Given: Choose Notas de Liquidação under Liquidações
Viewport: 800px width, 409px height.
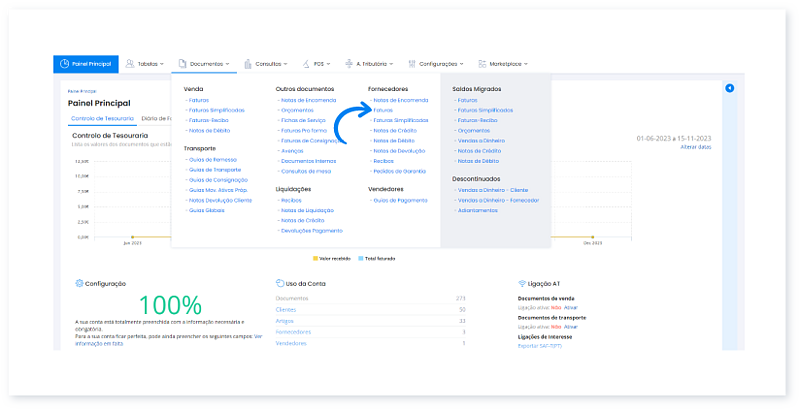Looking at the screenshot, I should (x=307, y=210).
